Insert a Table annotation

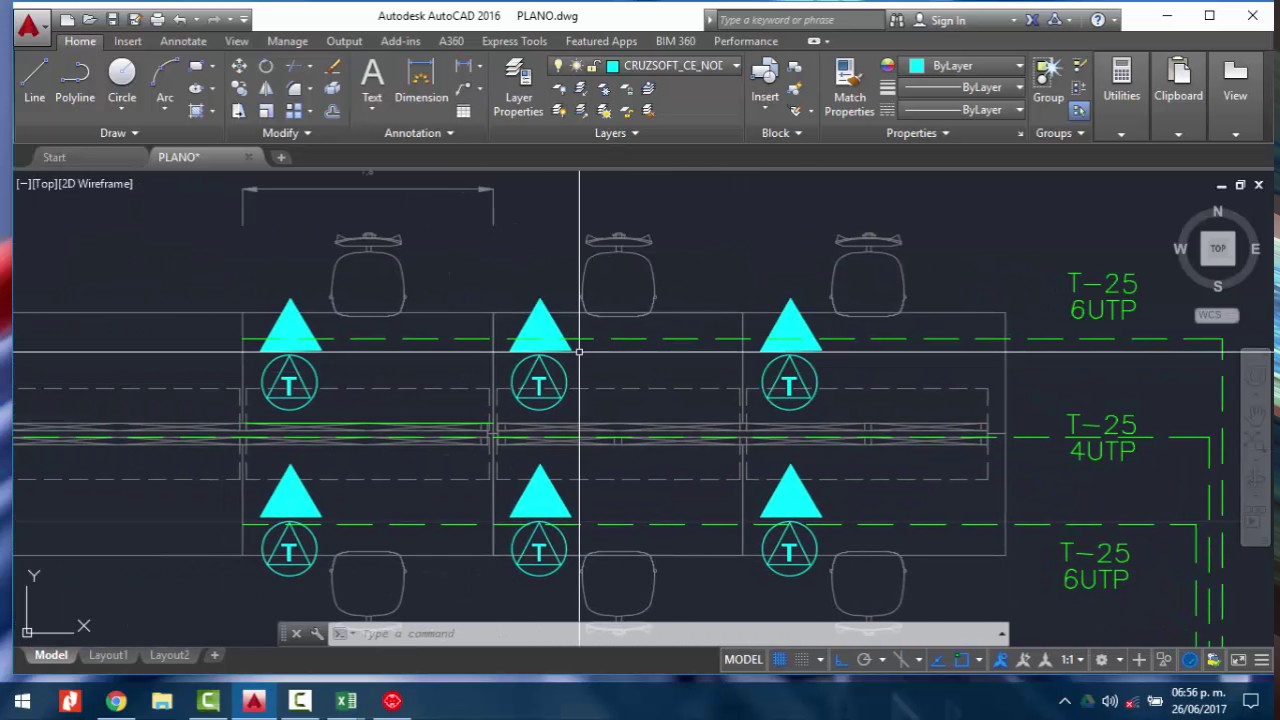coord(463,111)
